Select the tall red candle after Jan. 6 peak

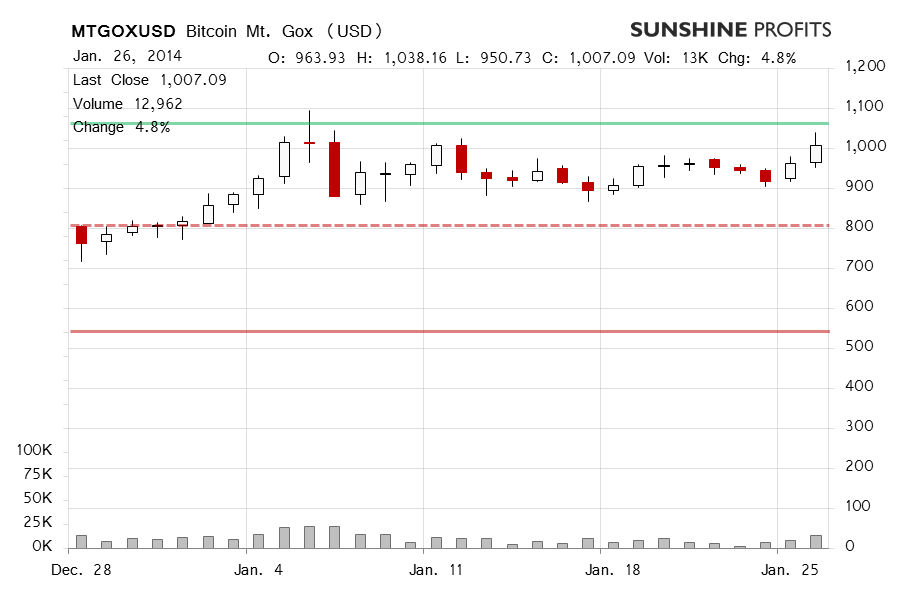pyautogui.click(x=334, y=169)
